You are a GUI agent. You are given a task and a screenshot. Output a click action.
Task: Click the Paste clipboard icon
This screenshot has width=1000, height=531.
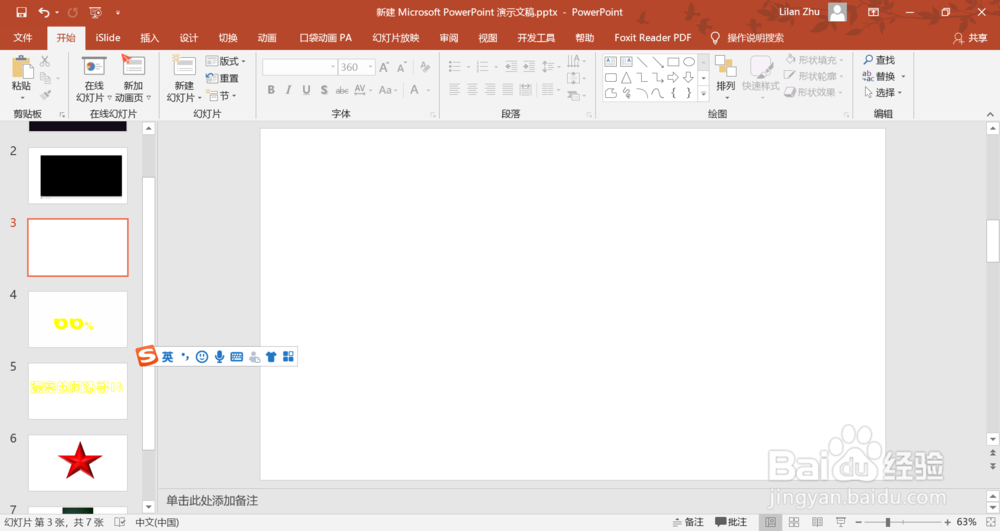[x=22, y=66]
